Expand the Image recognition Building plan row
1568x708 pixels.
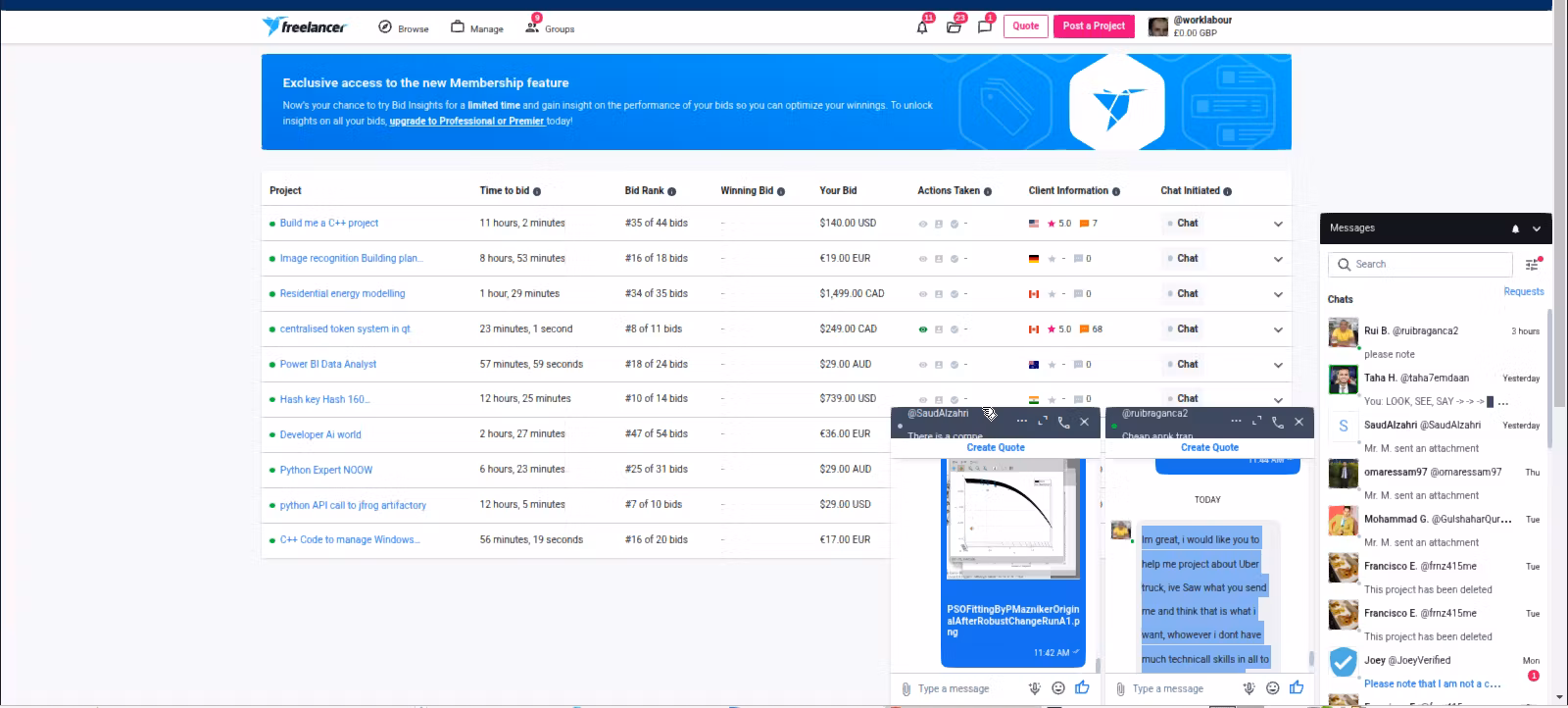pos(1278,260)
